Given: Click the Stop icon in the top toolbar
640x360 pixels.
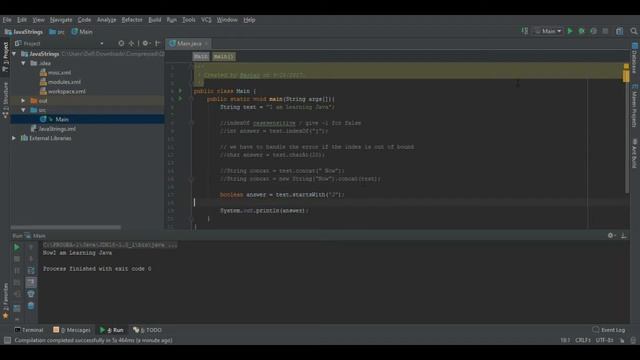Looking at the screenshot, I should point(605,31).
